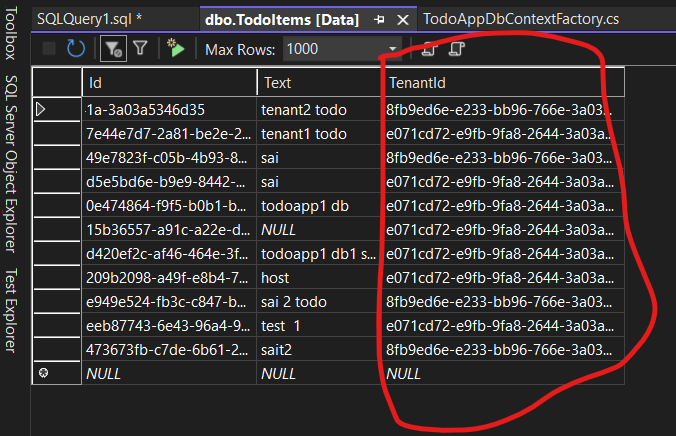Open the TodoAppDbContextFactory.cs tab

[521, 19]
